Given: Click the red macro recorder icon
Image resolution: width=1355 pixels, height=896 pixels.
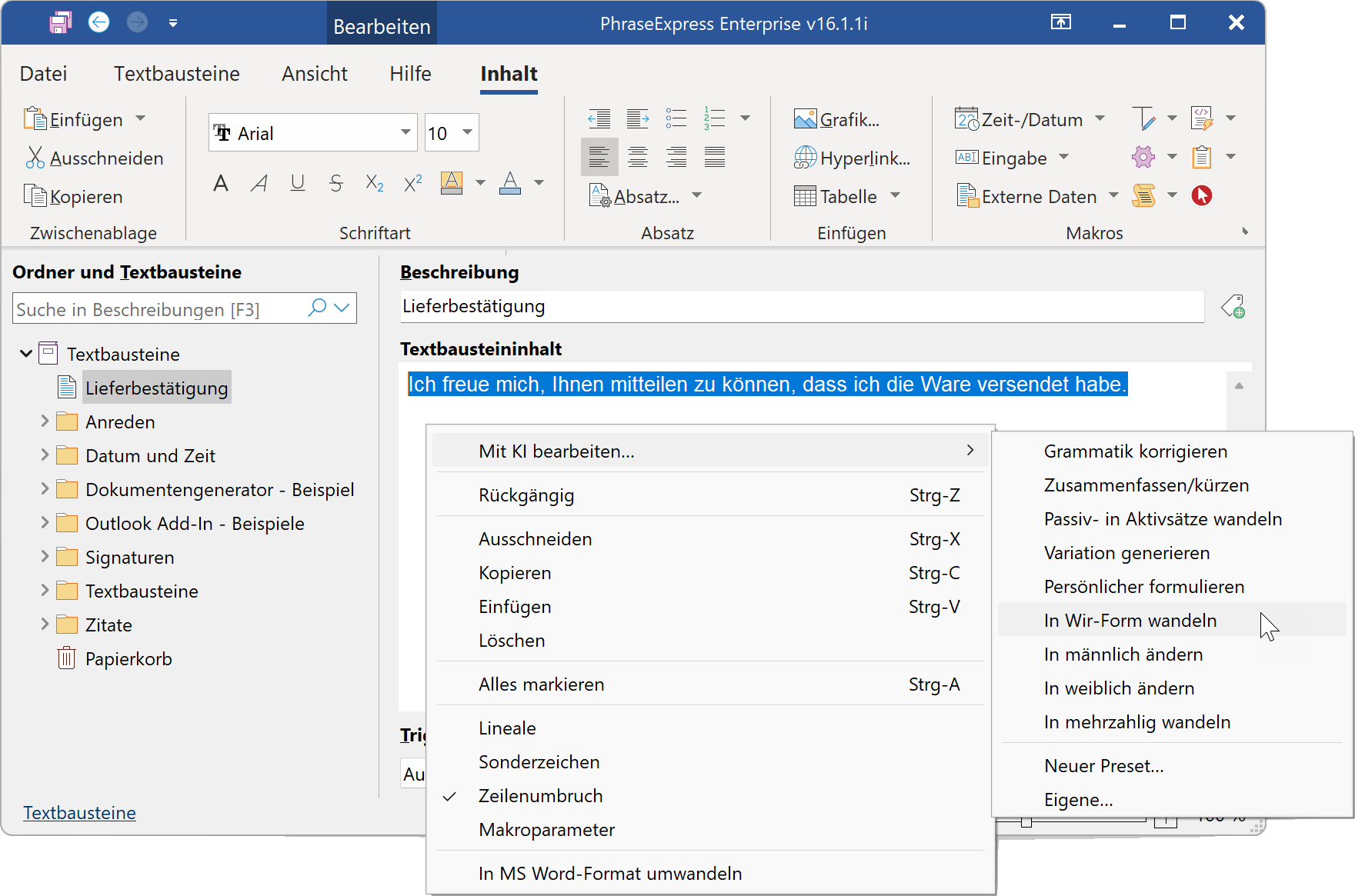Looking at the screenshot, I should pos(1202,195).
